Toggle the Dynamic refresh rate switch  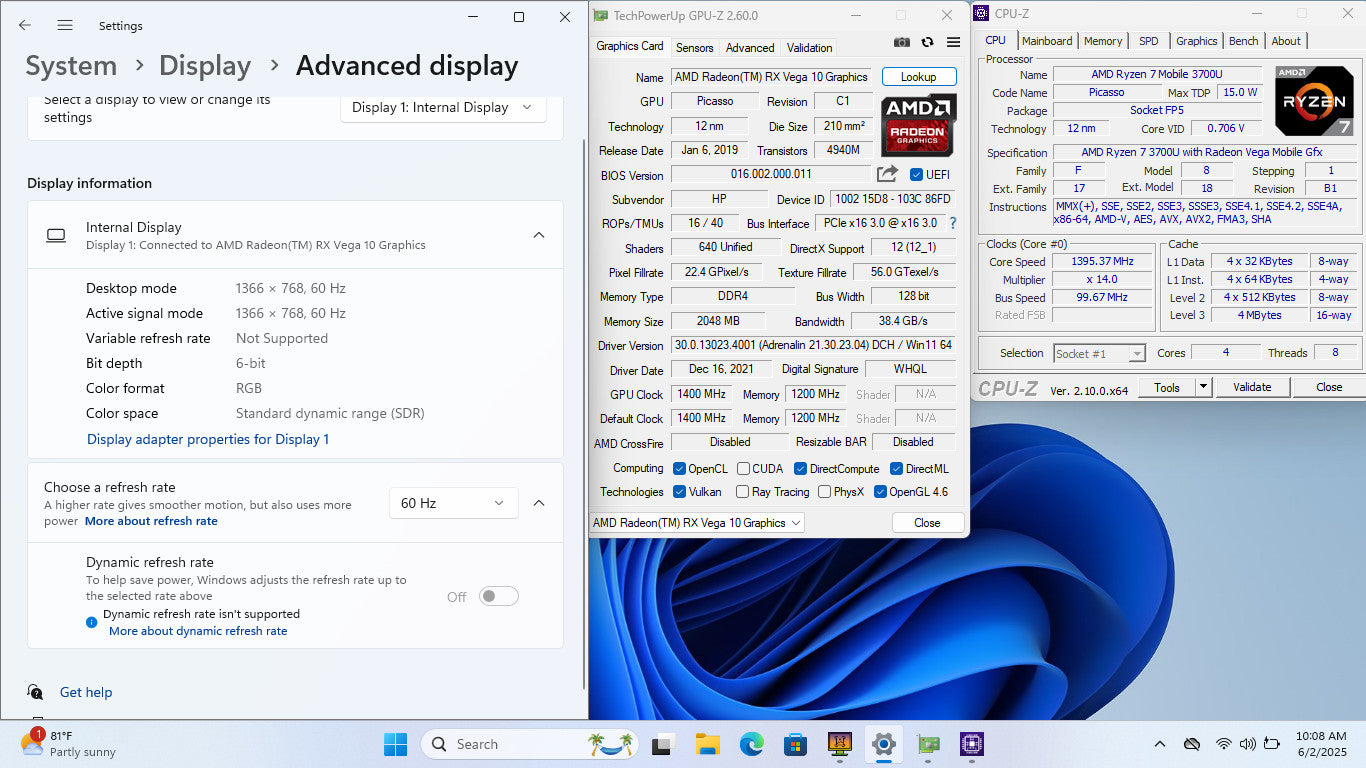(x=498, y=597)
